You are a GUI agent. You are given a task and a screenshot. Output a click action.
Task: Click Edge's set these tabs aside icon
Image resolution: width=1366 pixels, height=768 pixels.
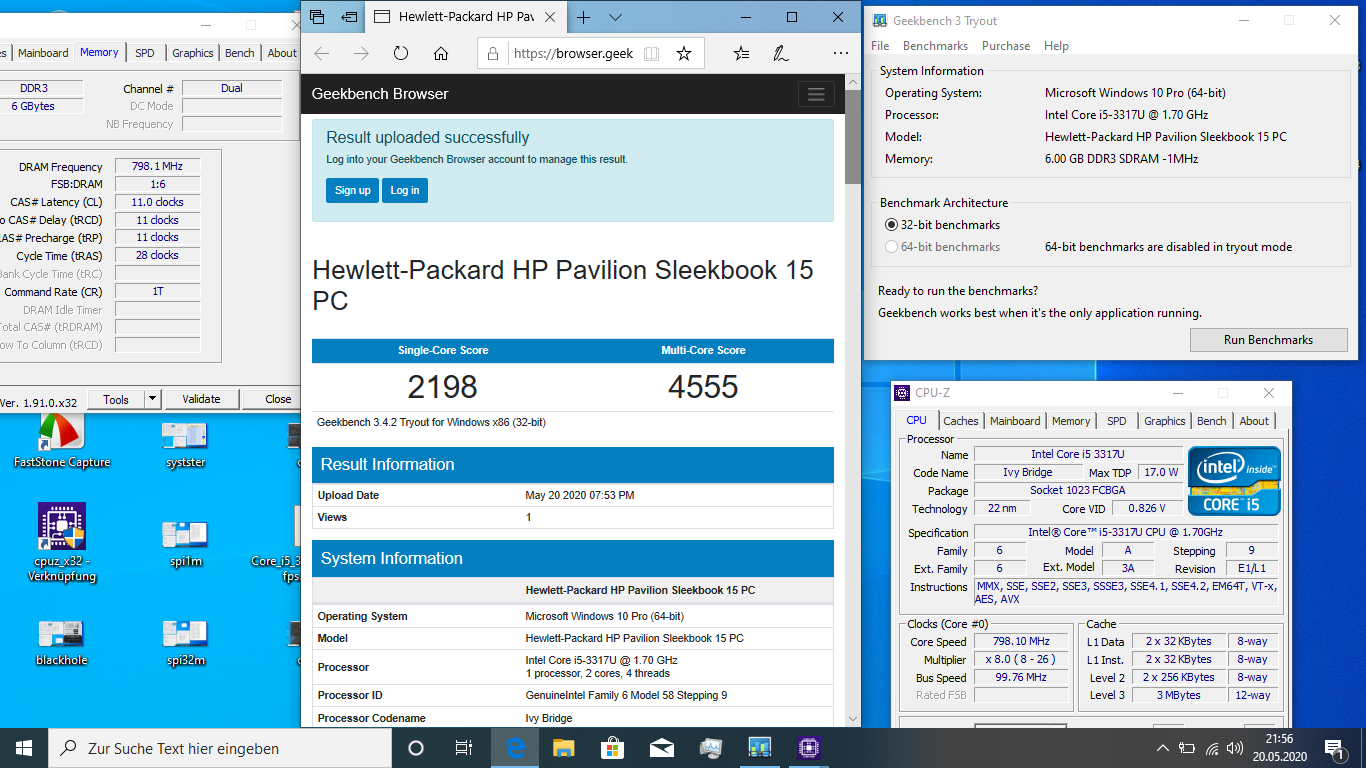[x=349, y=17]
